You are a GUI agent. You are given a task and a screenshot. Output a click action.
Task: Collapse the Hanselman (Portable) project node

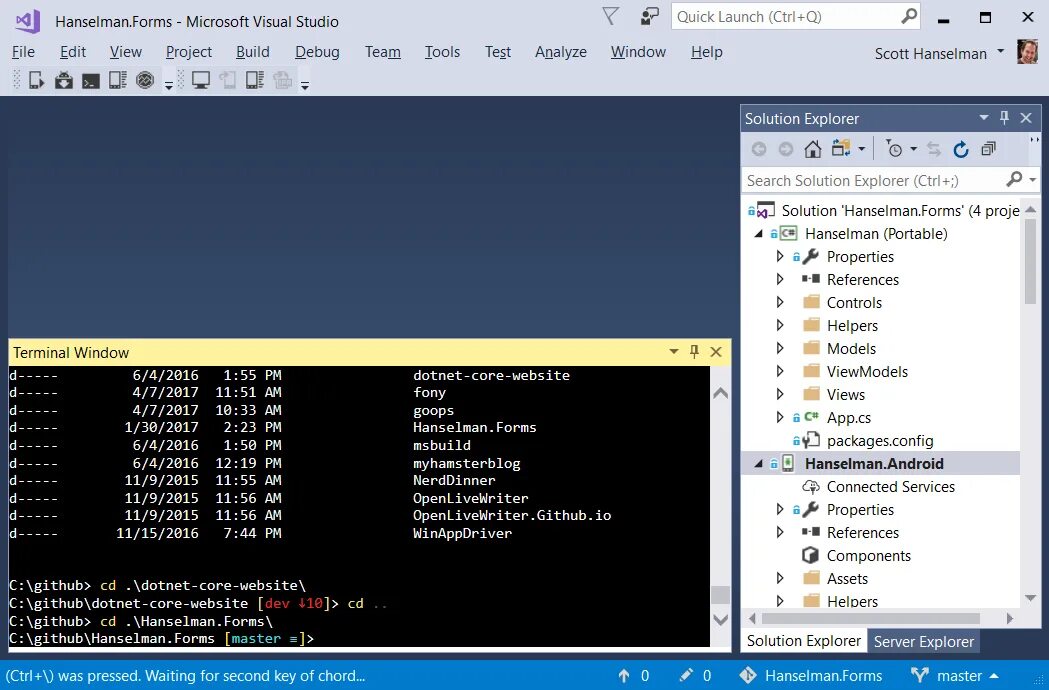coord(759,234)
